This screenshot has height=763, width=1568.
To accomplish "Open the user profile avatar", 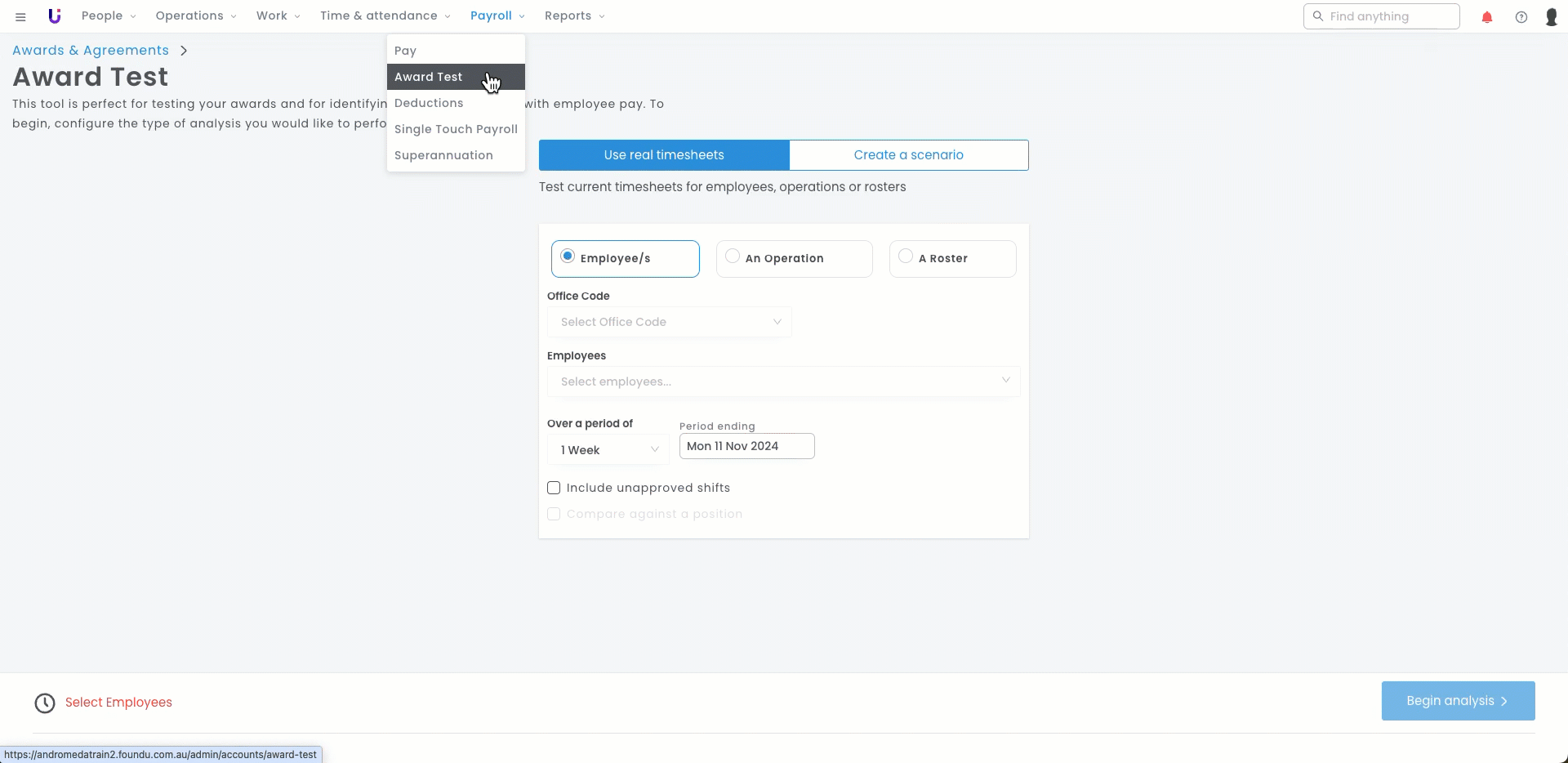I will coord(1551,17).
